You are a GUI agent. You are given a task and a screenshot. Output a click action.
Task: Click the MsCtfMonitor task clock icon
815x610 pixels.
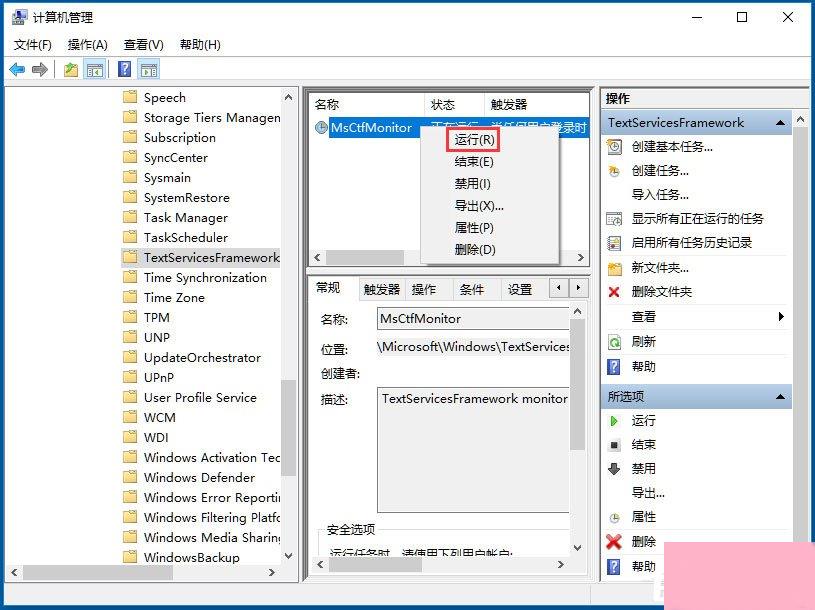[322, 127]
